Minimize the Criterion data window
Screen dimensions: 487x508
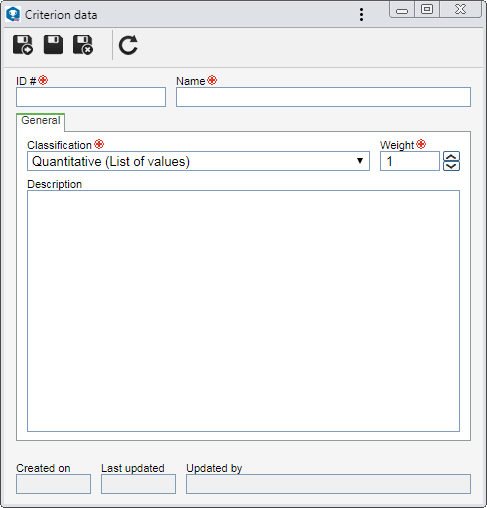(x=402, y=10)
